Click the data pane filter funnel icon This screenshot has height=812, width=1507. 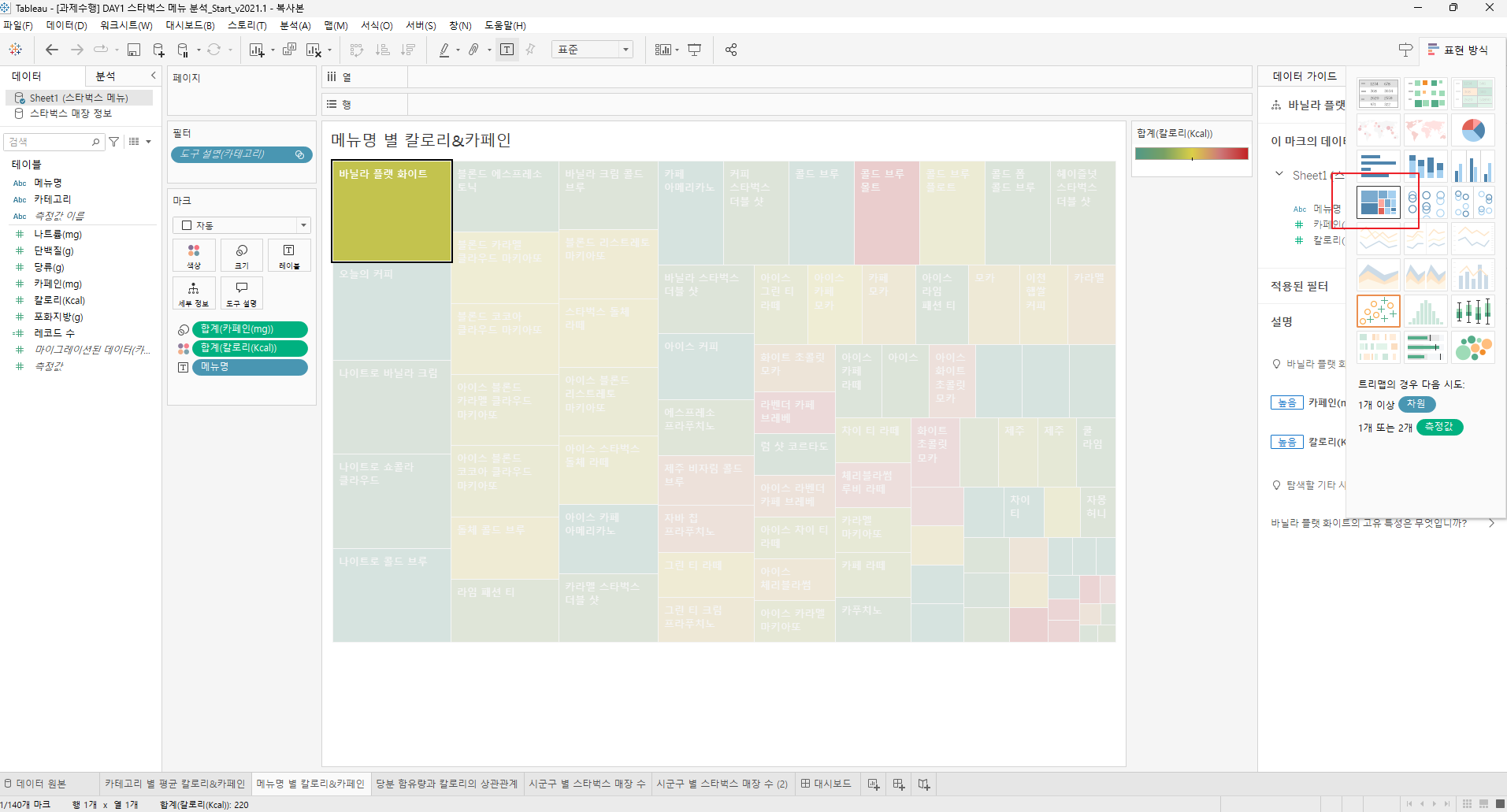click(114, 142)
